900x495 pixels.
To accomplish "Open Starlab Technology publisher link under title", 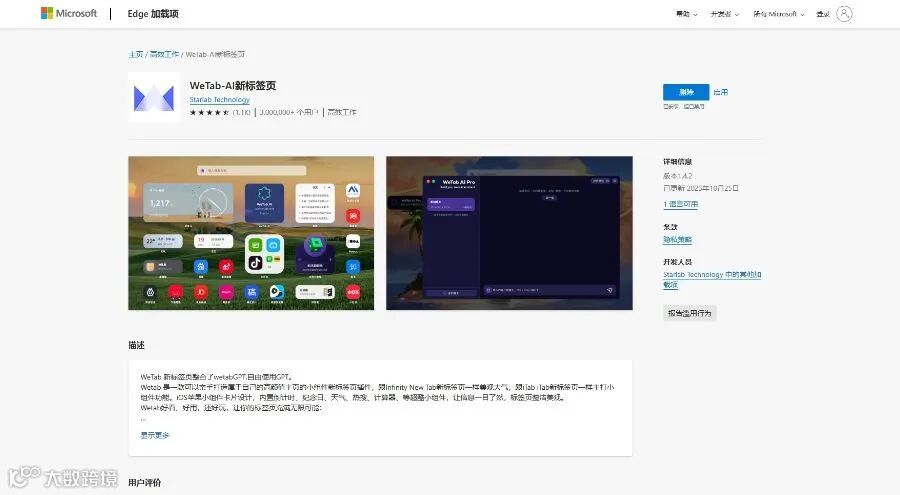I will point(219,100).
